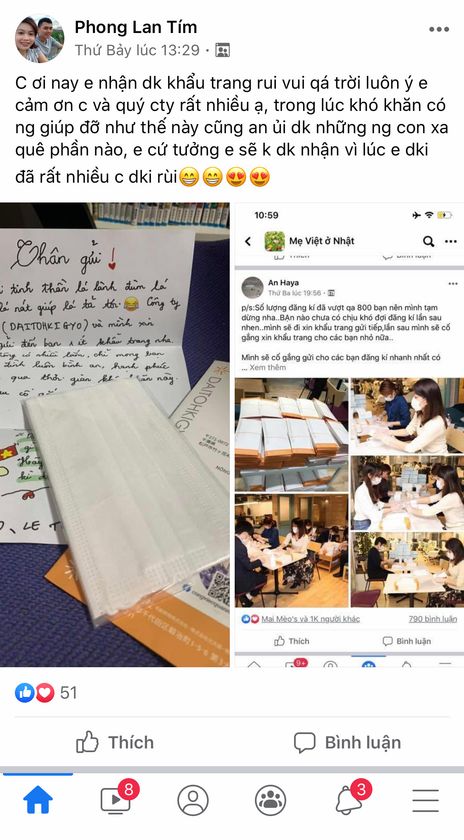
Task: Comment using the Bình luận button
Action: coord(347,742)
